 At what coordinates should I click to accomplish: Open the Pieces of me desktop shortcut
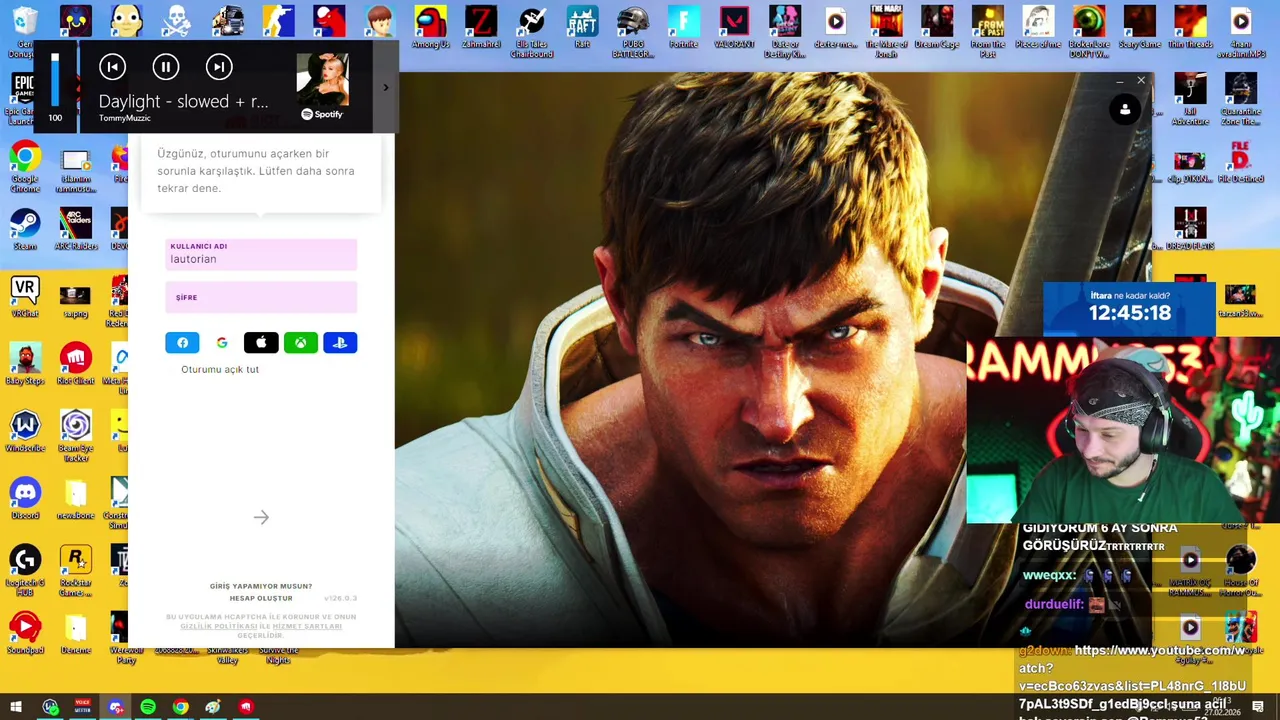click(1038, 27)
